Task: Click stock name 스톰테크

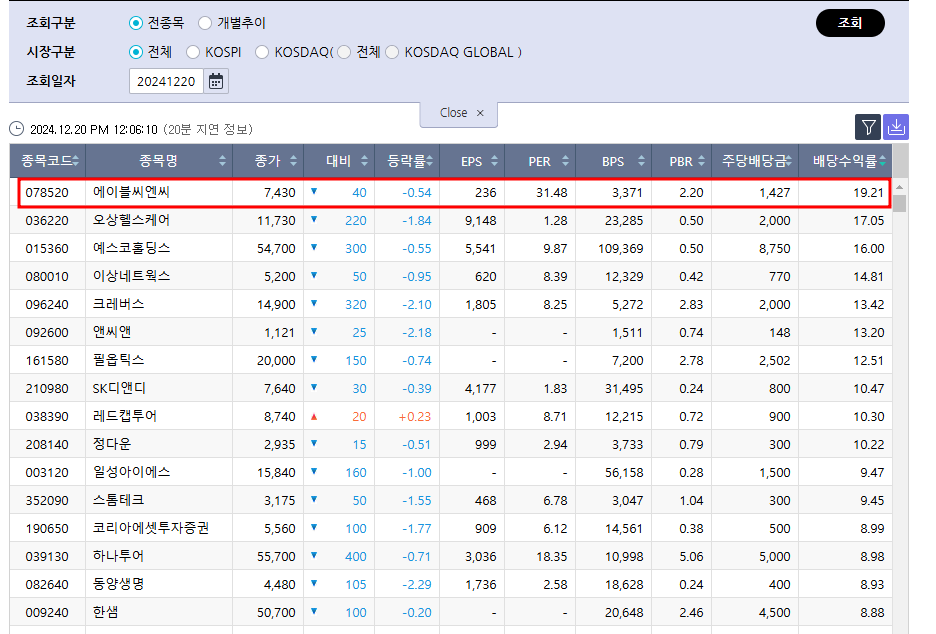Action: [x=118, y=501]
